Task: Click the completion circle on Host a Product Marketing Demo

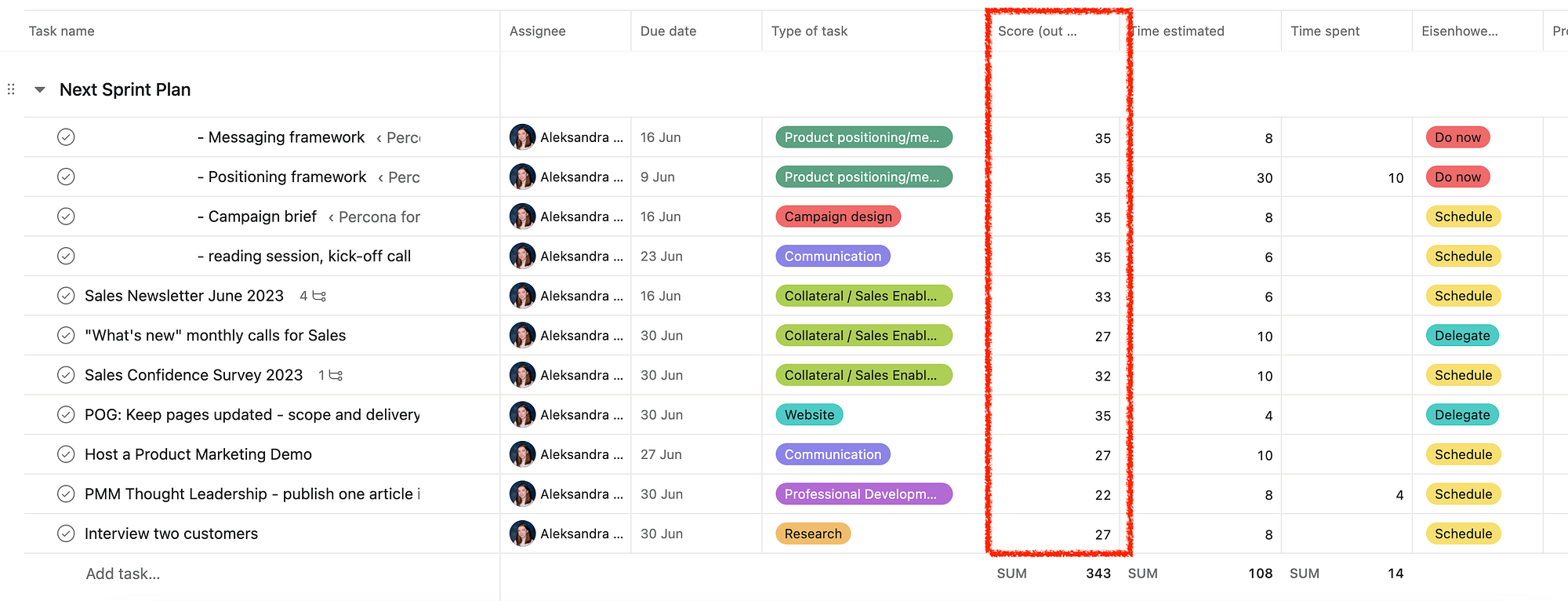Action: point(66,454)
